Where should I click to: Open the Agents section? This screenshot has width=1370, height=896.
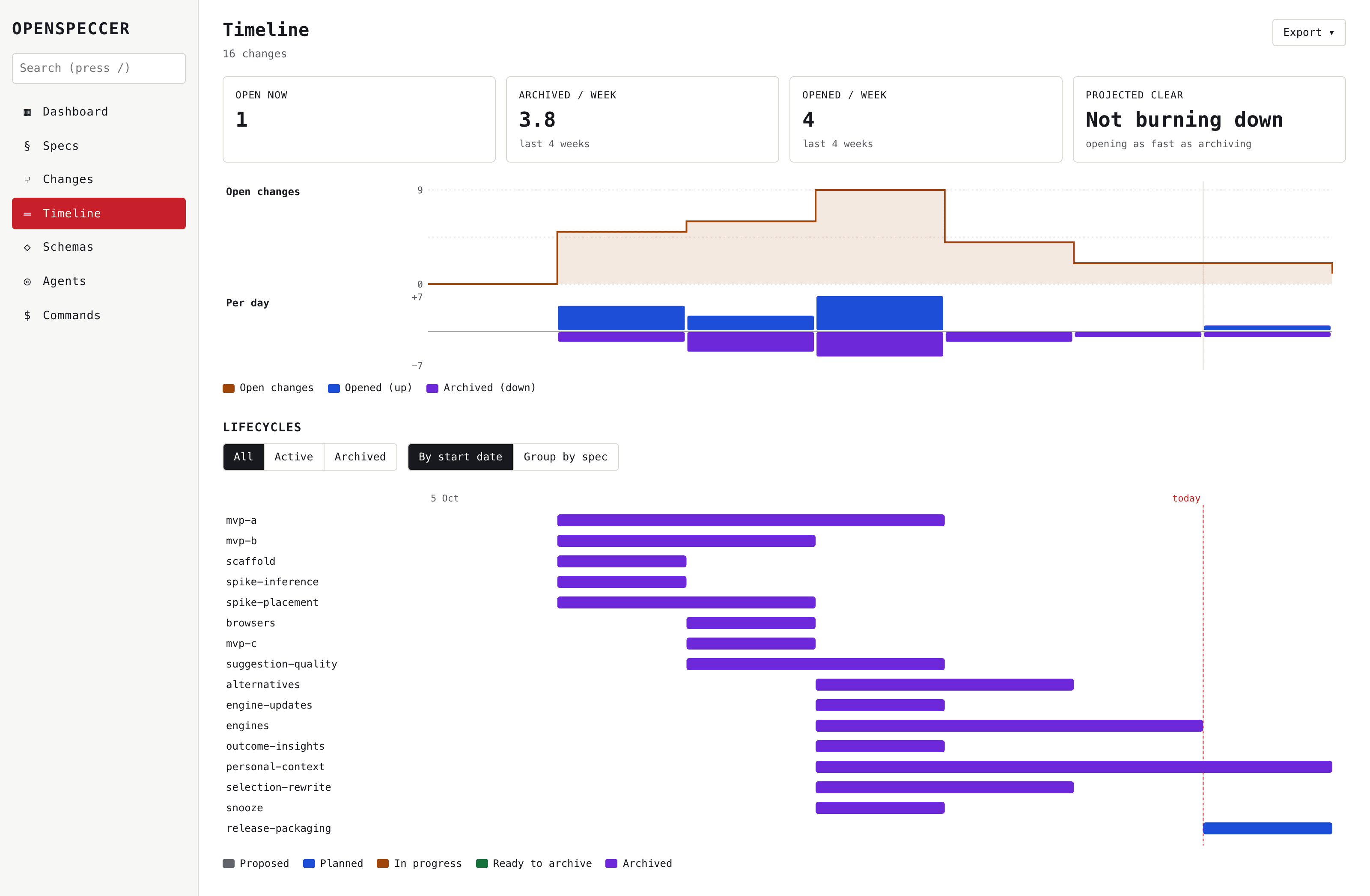[99, 282]
